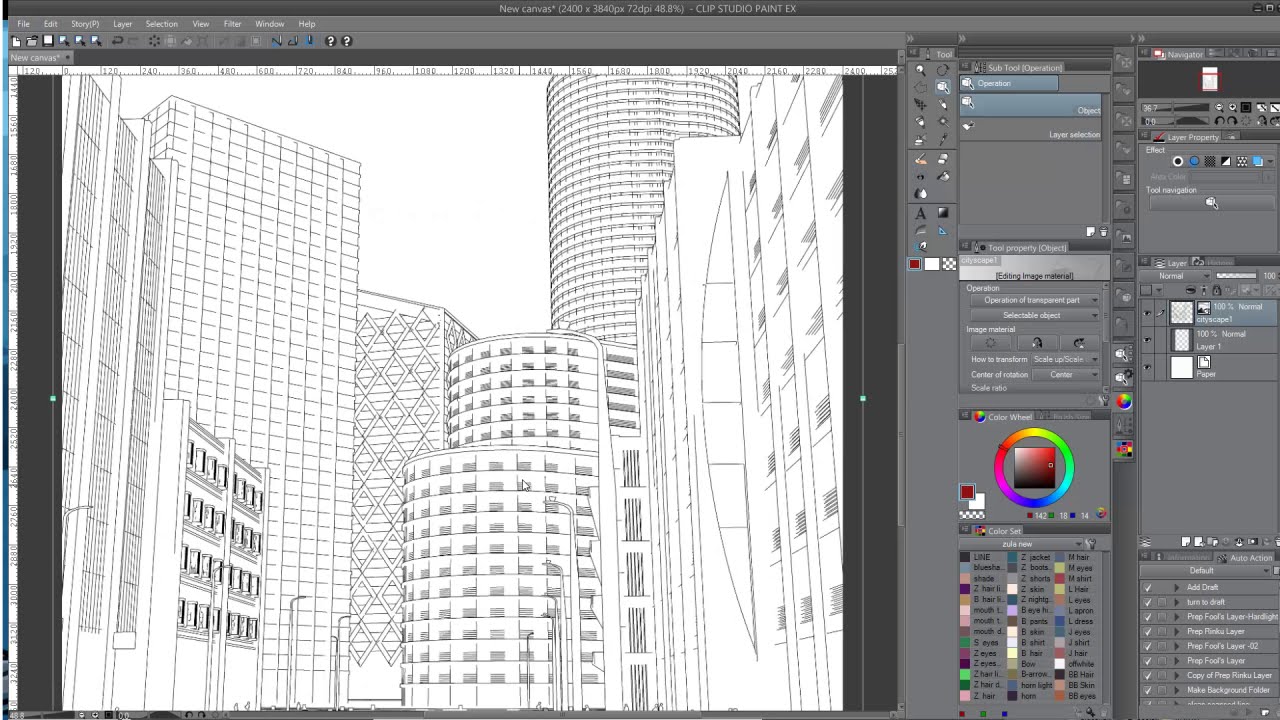Hide the cityscape1 layer

pyautogui.click(x=1147, y=313)
